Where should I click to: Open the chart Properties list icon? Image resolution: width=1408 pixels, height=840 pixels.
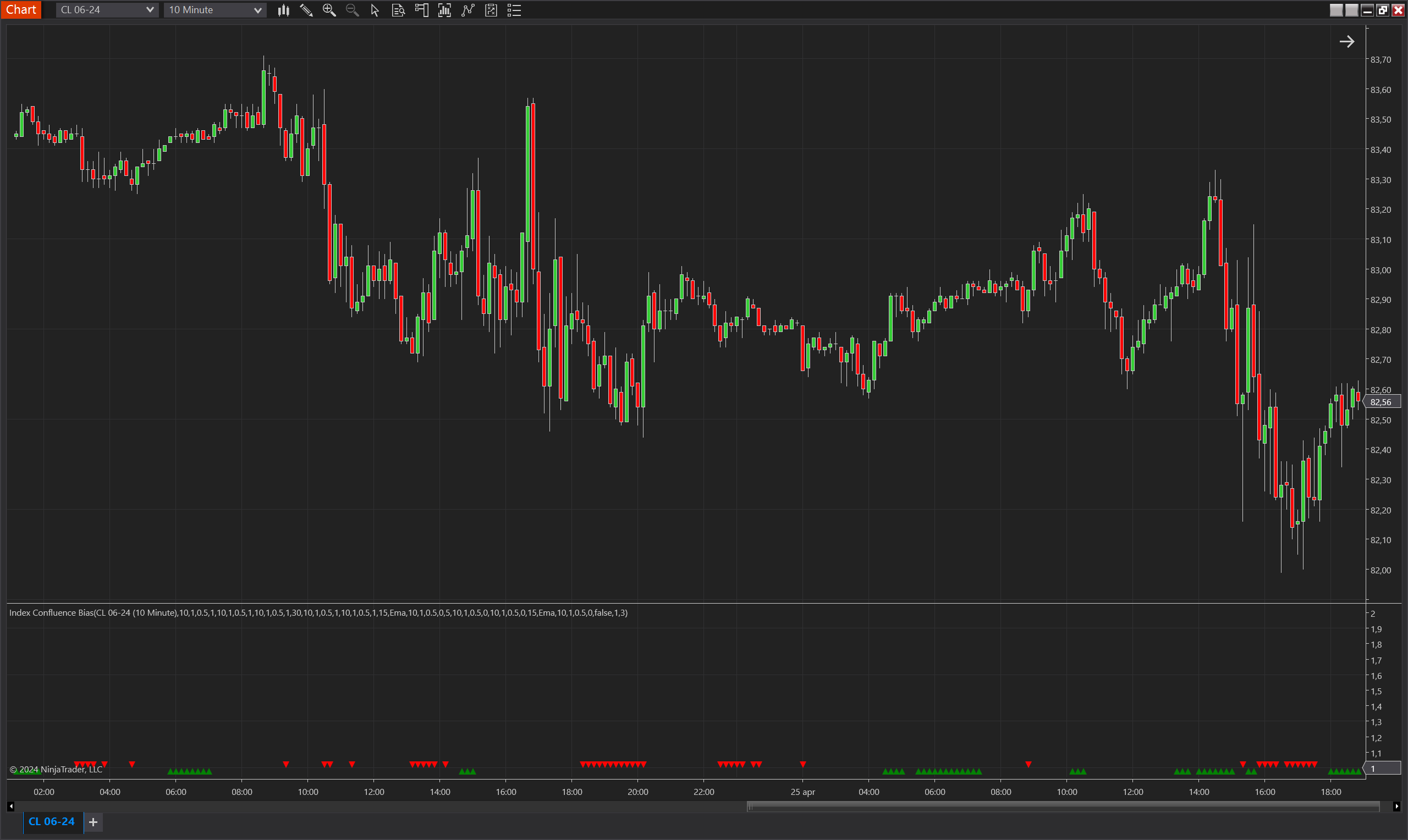coord(514,10)
